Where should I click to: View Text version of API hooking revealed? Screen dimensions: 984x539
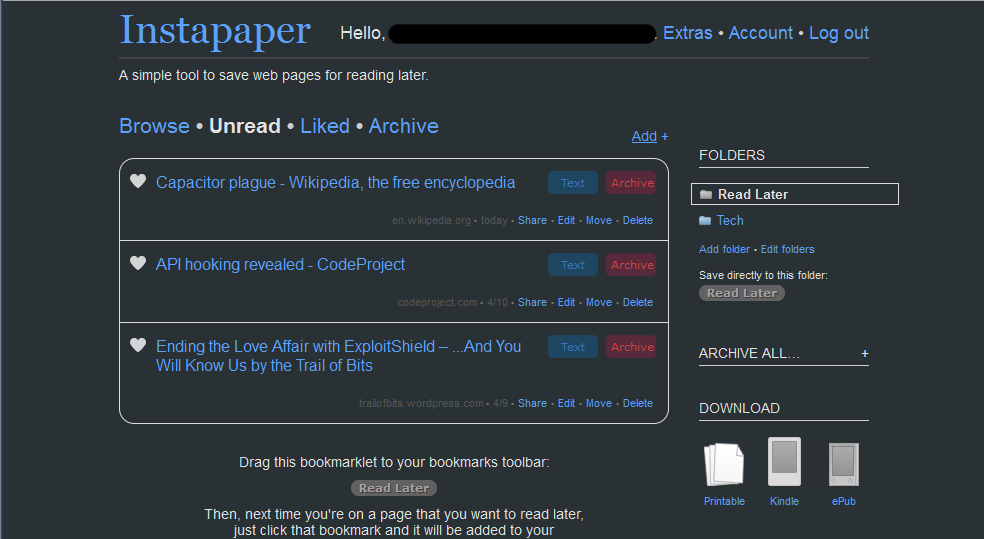click(573, 265)
